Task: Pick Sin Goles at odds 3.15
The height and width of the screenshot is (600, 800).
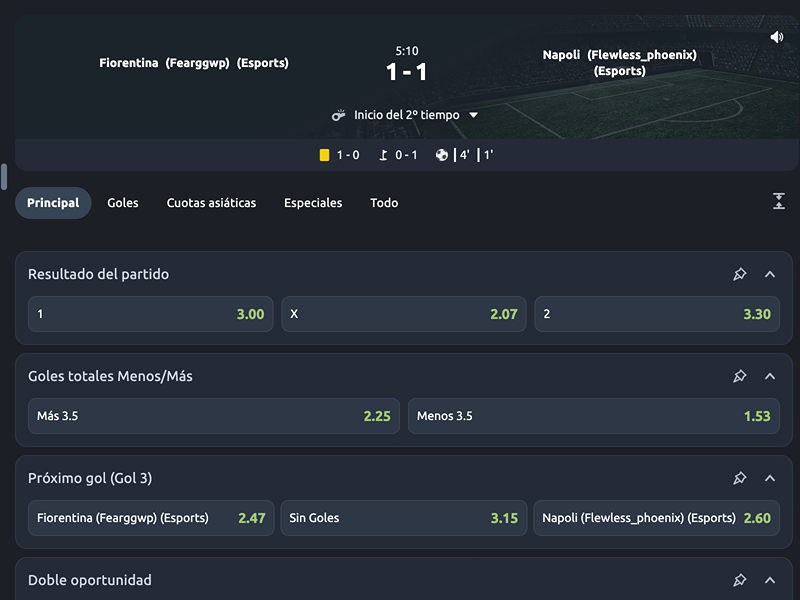Action: point(403,518)
